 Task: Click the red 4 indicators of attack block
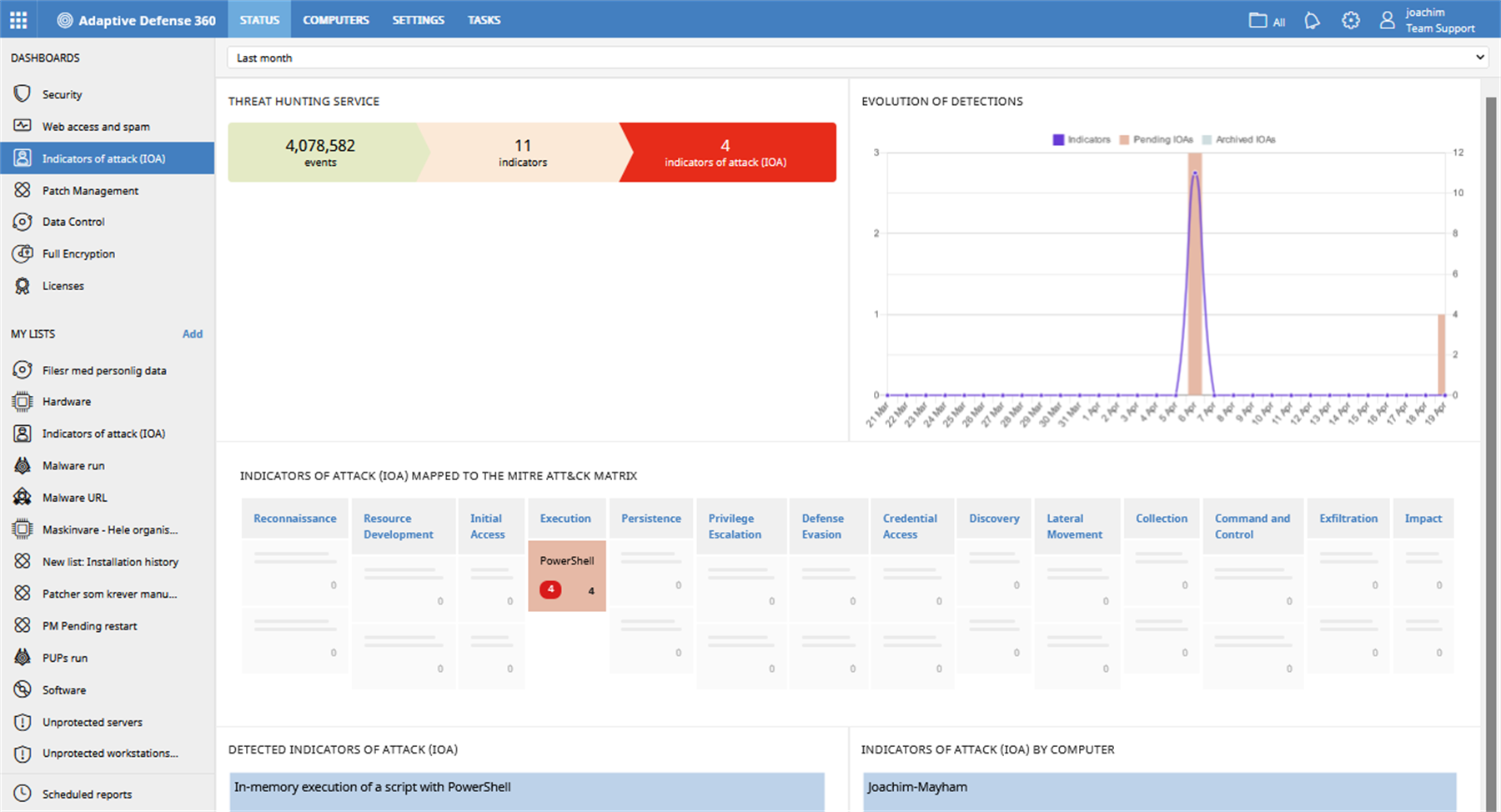coord(728,153)
